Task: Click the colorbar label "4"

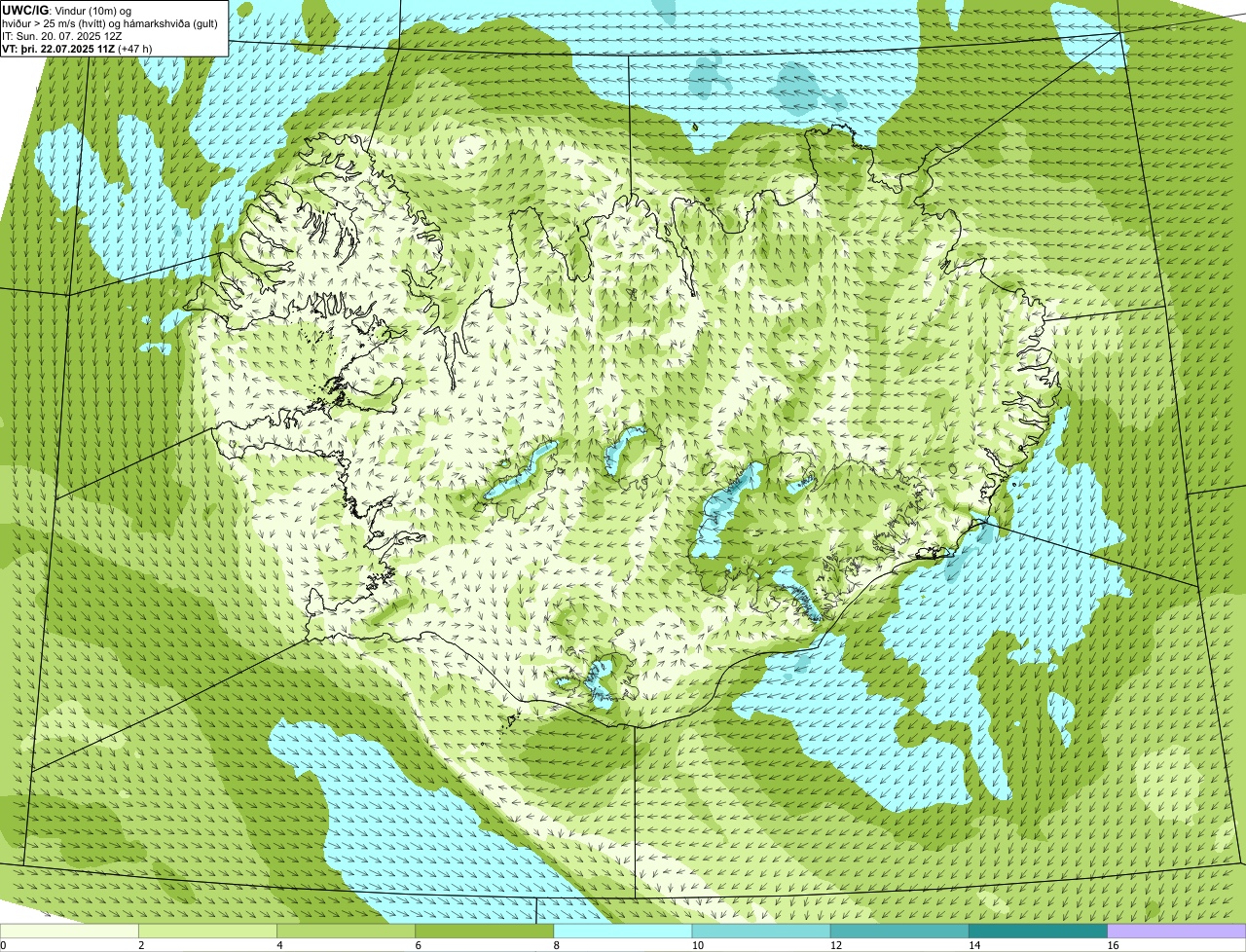Action: (x=280, y=945)
